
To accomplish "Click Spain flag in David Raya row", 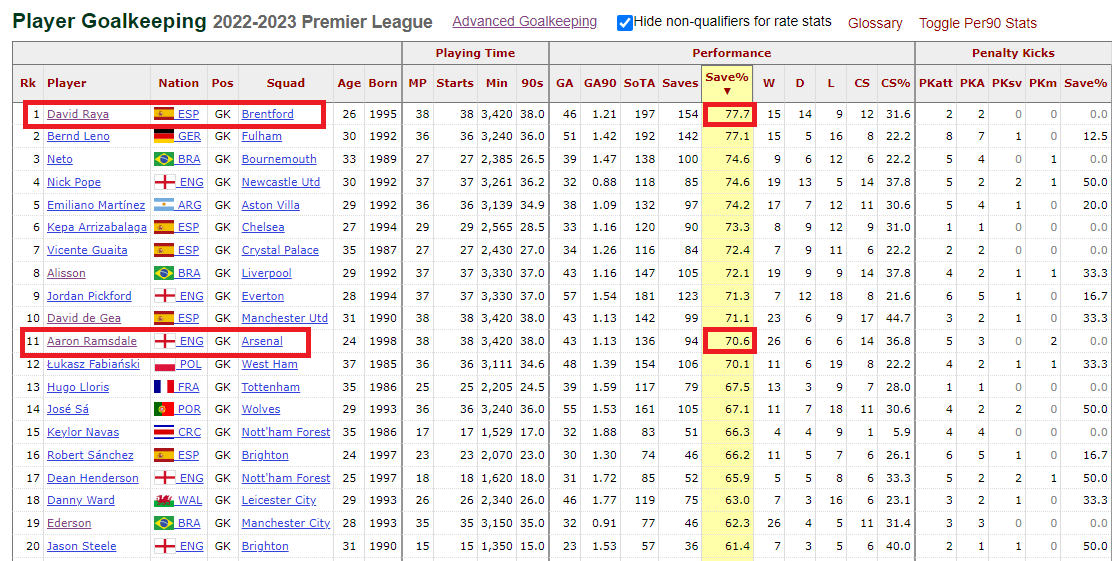I will pyautogui.click(x=164, y=113).
